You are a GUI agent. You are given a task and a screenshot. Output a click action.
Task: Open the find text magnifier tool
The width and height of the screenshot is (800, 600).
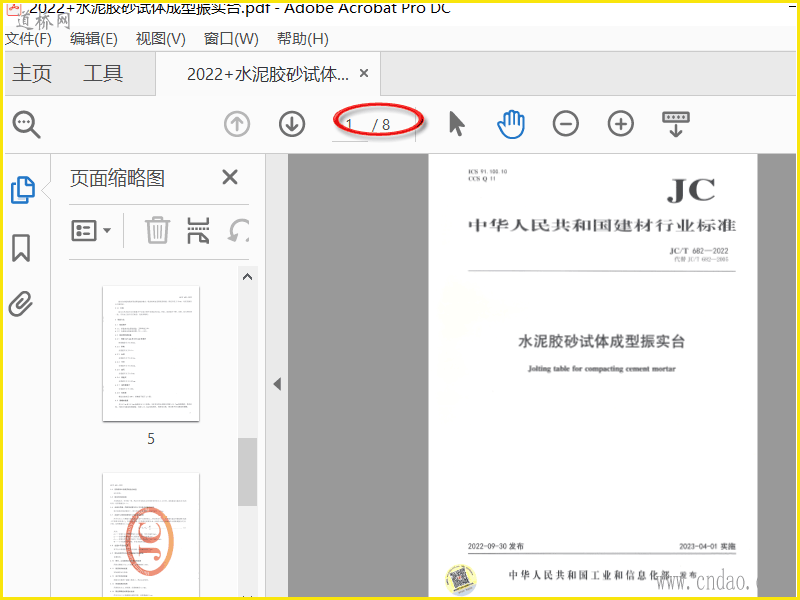coord(27,124)
